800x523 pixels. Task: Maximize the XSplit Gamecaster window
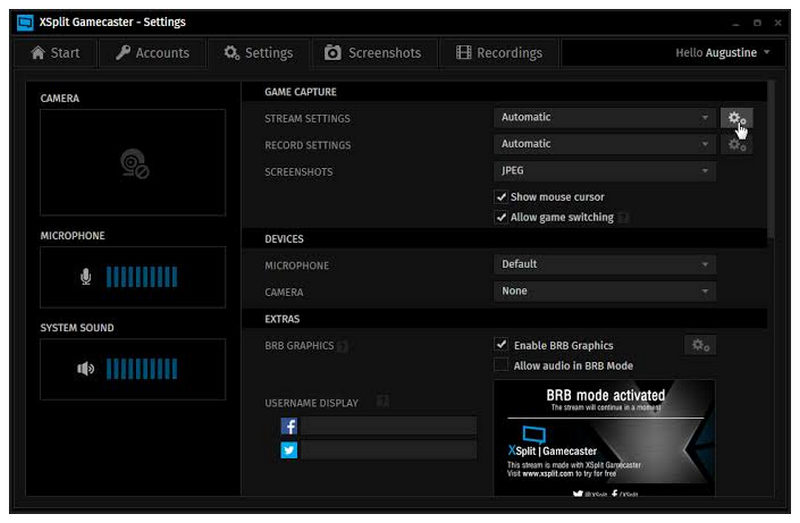pos(757,23)
